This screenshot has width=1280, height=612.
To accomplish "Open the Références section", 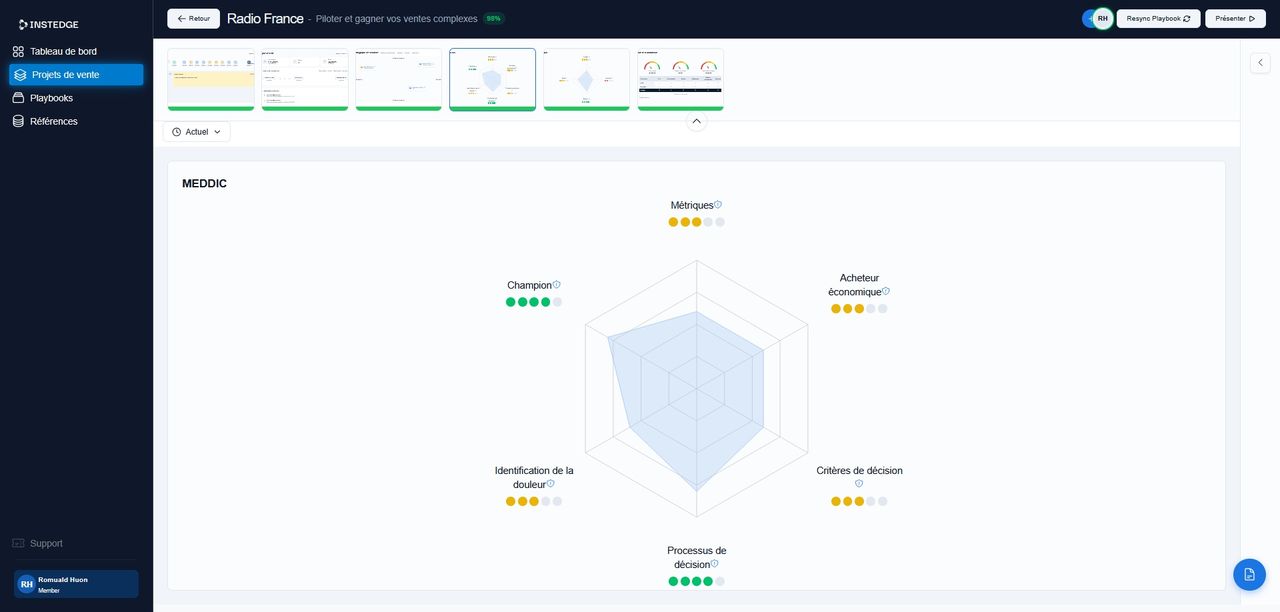I will [x=54, y=120].
